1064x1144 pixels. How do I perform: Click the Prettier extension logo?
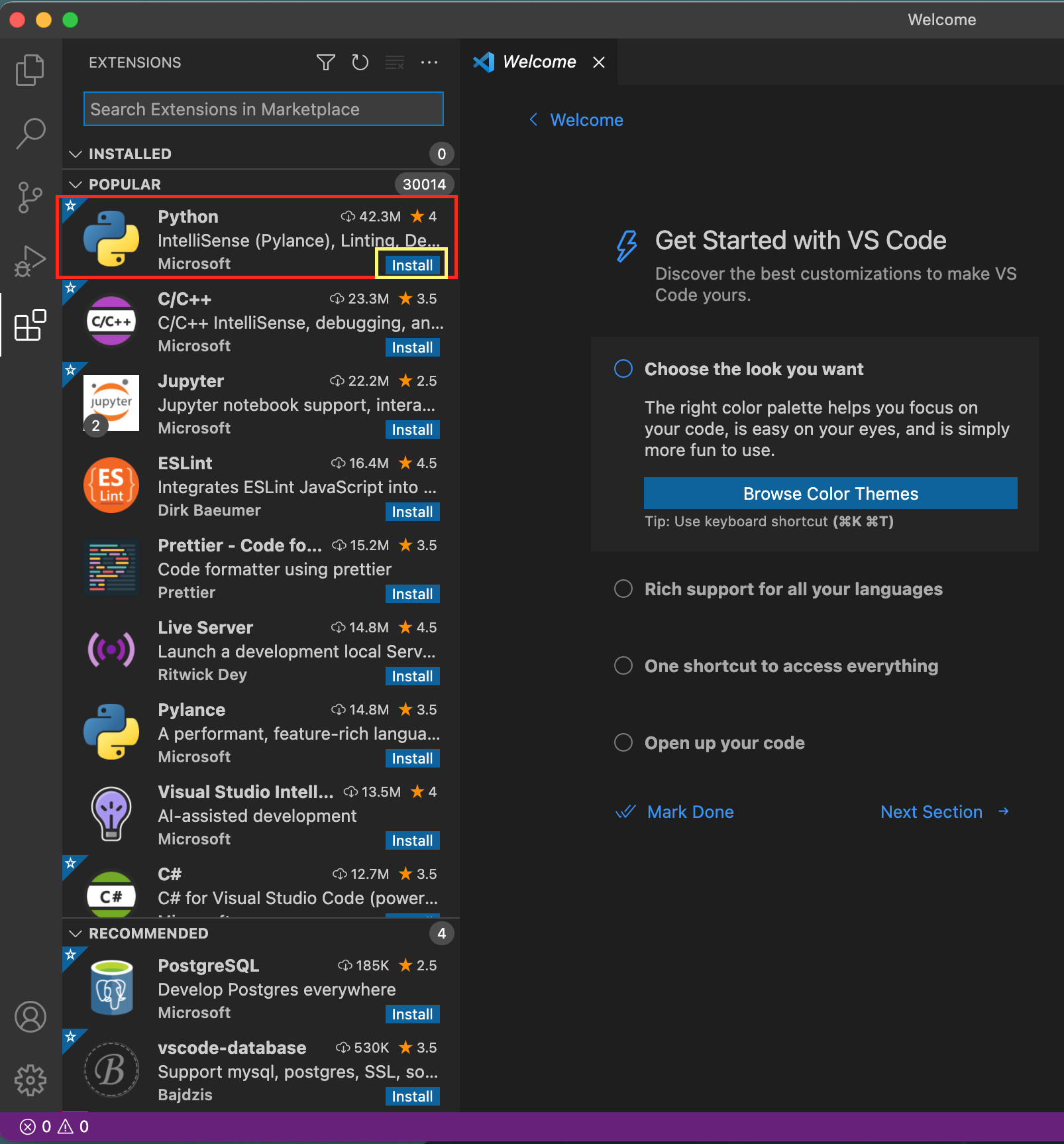[x=111, y=567]
